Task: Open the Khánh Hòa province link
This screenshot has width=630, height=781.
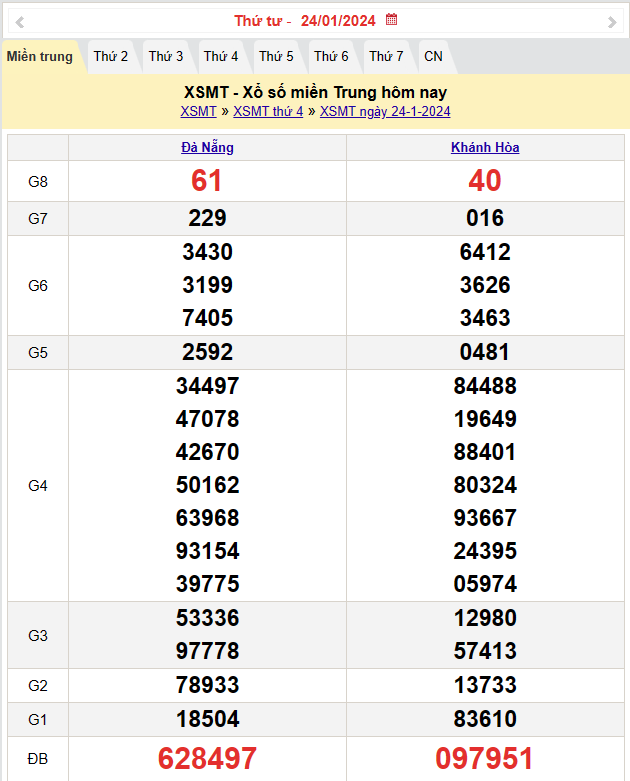Action: (x=485, y=147)
